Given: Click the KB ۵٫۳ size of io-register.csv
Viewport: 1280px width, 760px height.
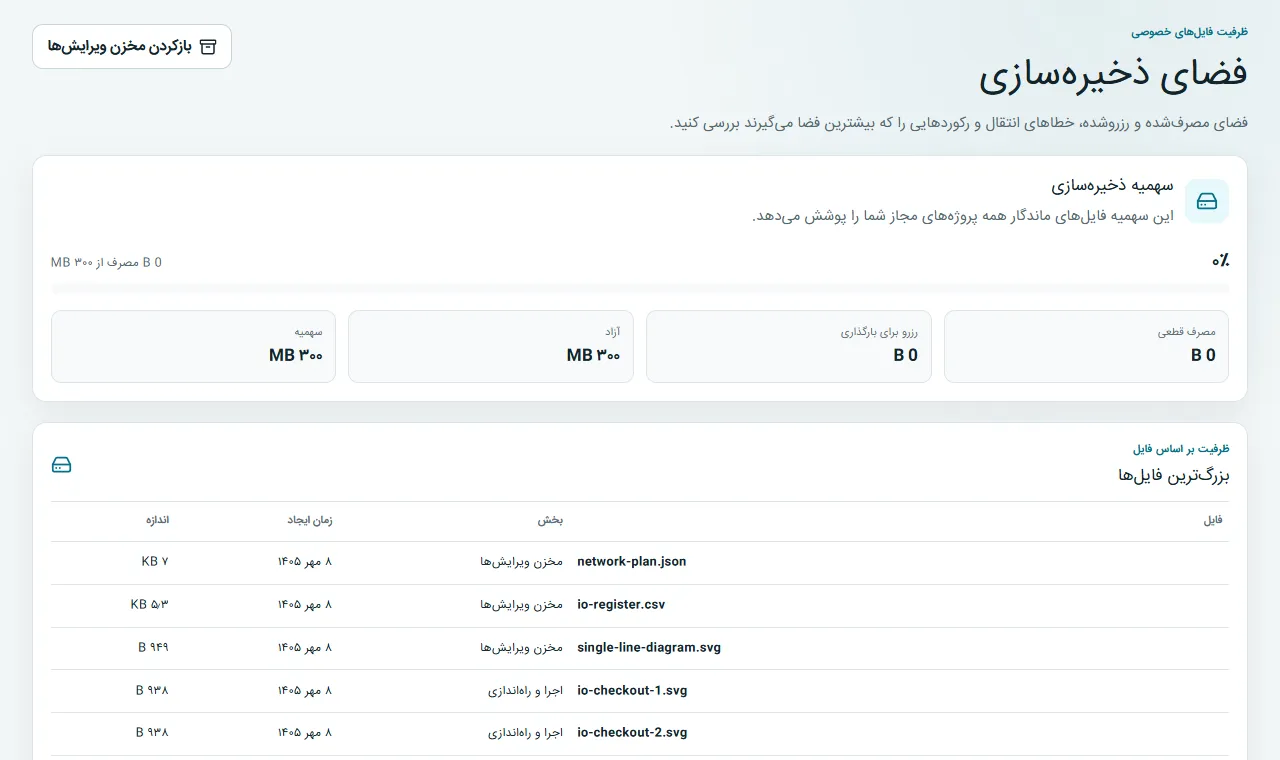Looking at the screenshot, I should click(x=150, y=605).
